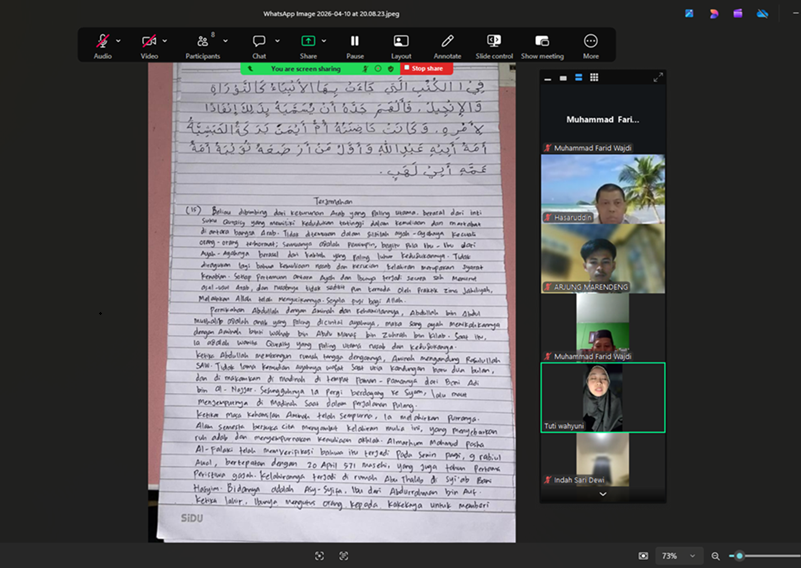Click the red Stop share button
Viewport: 801px width, 568px height.
click(426, 68)
